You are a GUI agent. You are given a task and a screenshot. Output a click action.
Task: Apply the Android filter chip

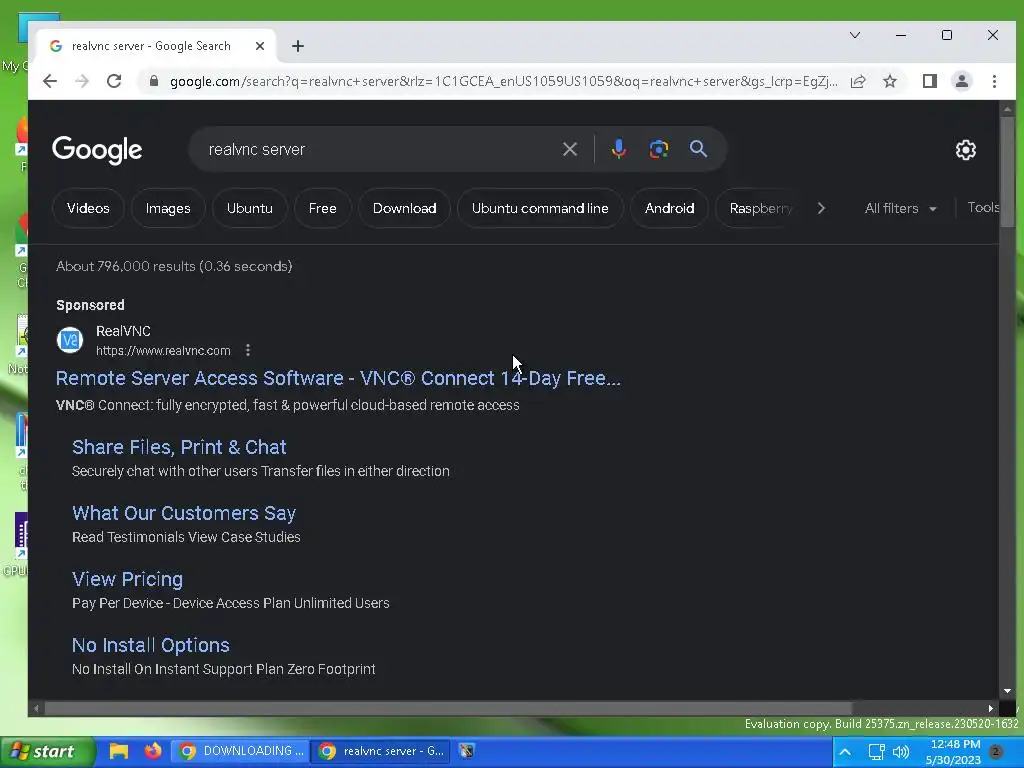(x=669, y=208)
